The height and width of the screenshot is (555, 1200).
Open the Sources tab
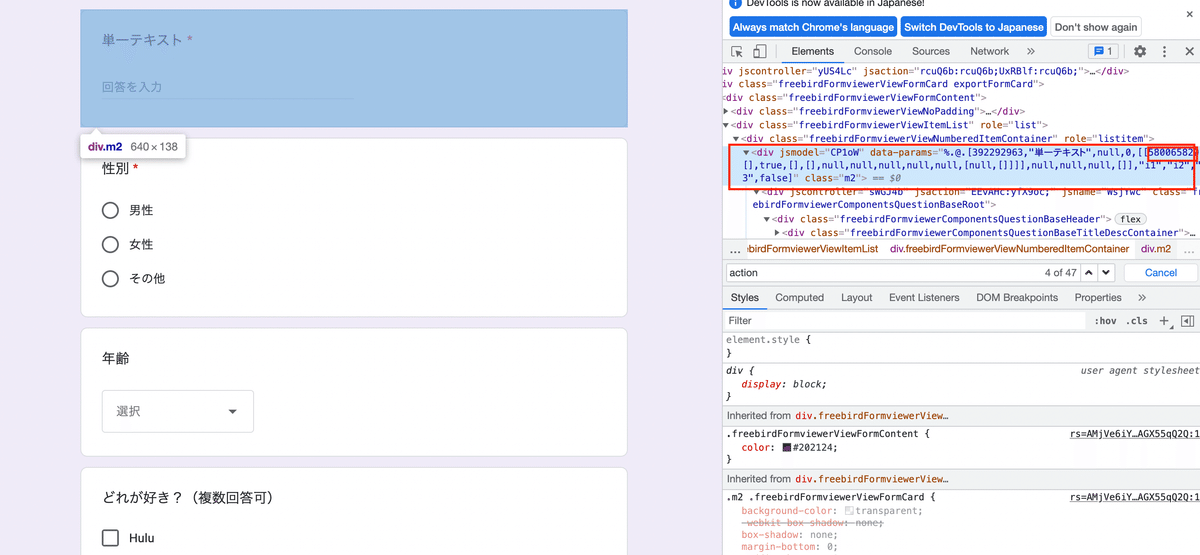[x=930, y=51]
